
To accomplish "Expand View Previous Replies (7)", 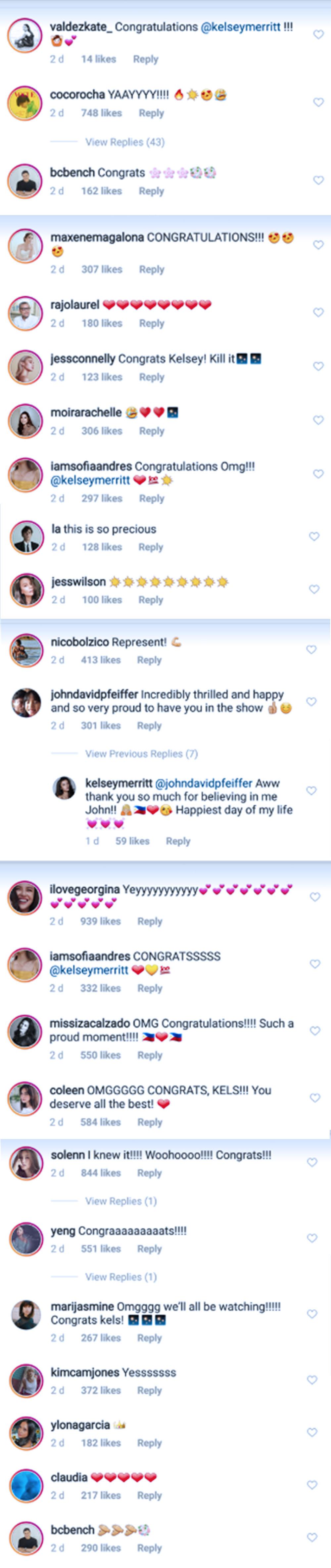I will 141,753.
